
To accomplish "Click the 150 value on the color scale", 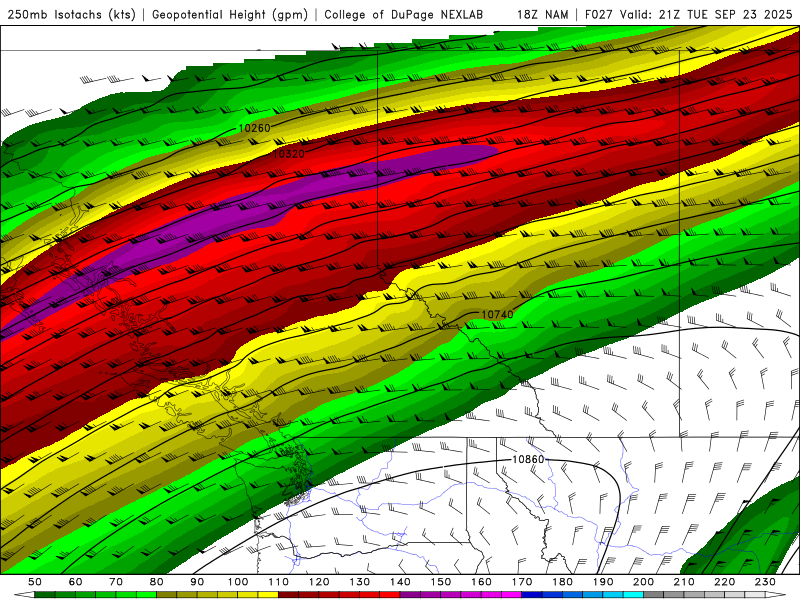I will (x=441, y=582).
